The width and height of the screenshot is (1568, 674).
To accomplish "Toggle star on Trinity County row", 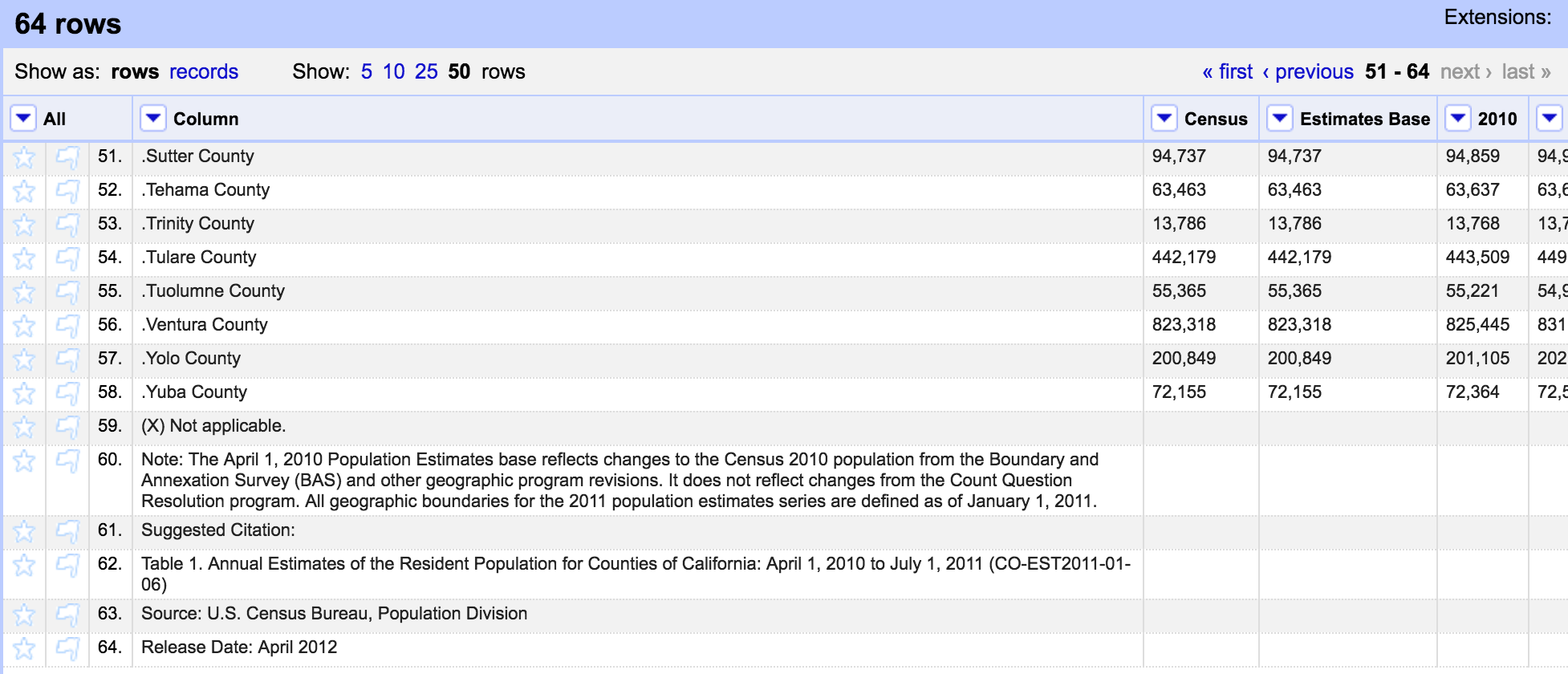I will coord(24,225).
